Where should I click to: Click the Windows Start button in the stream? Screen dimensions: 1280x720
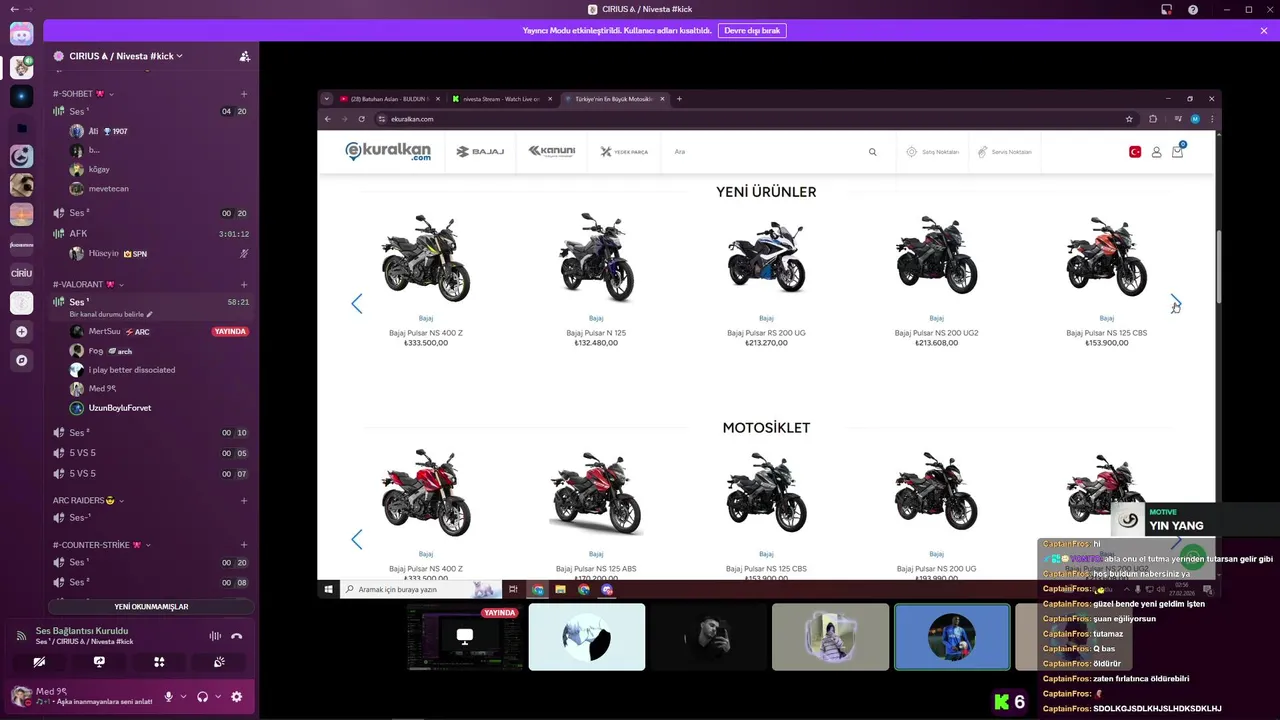pos(328,590)
